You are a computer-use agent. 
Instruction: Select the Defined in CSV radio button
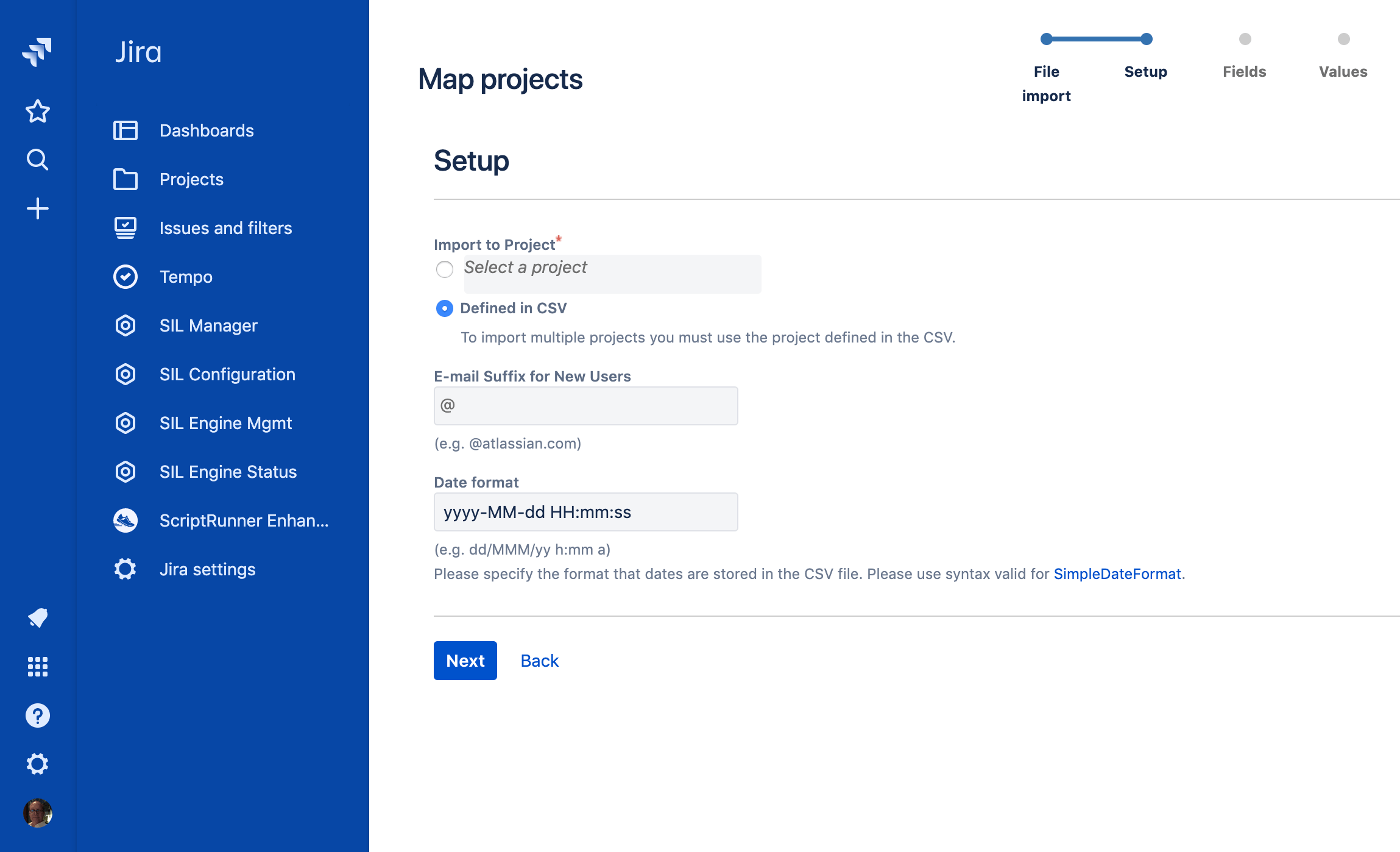pyautogui.click(x=445, y=308)
